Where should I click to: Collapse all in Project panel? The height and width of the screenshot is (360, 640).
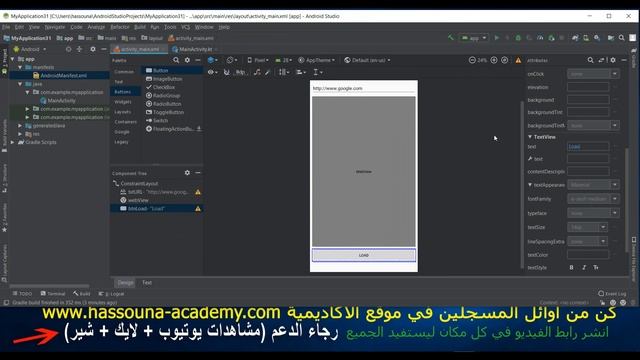coord(79,49)
